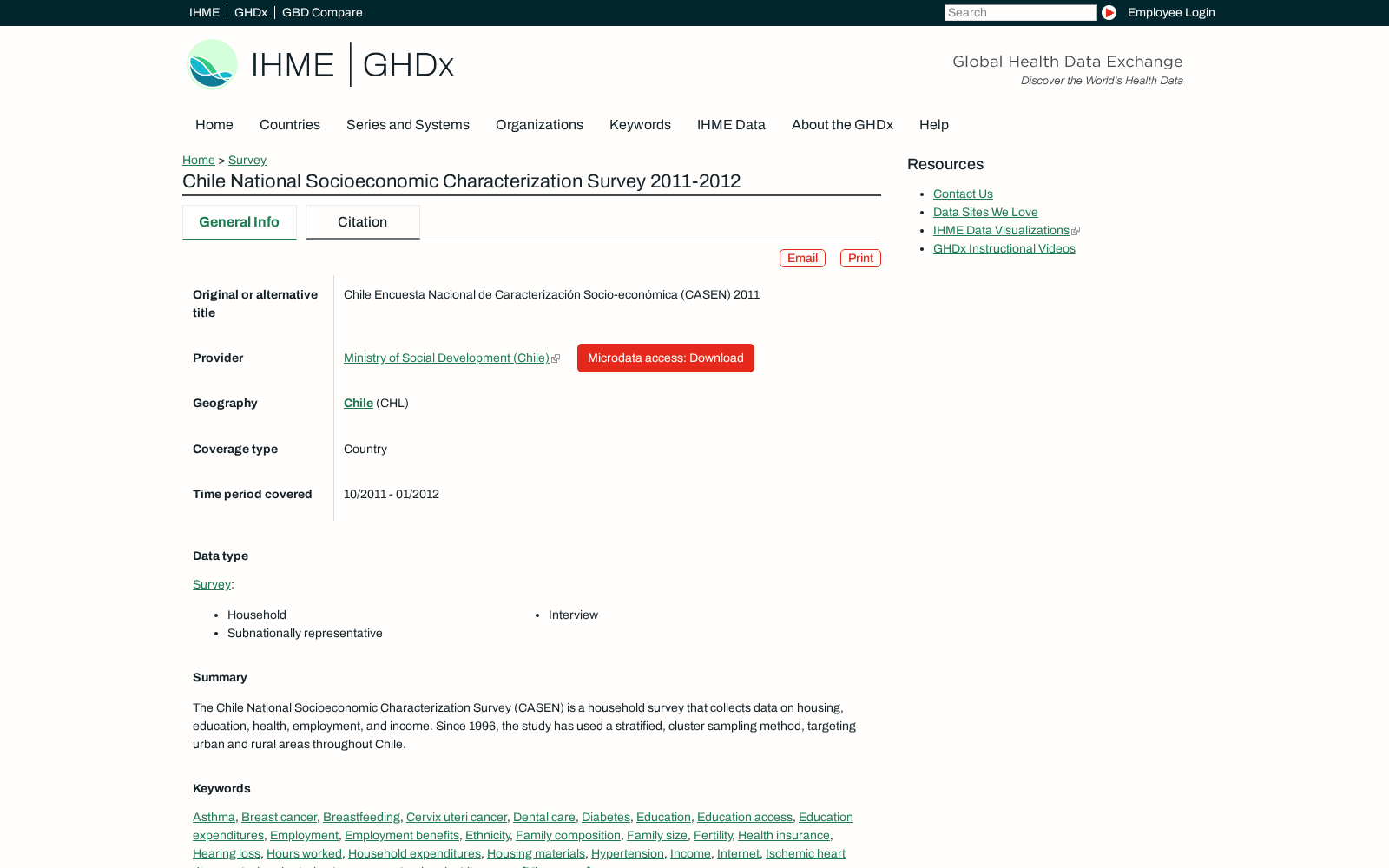Viewport: 1389px width, 868px height.
Task: Open the Chile geography link
Action: pyautogui.click(x=359, y=403)
